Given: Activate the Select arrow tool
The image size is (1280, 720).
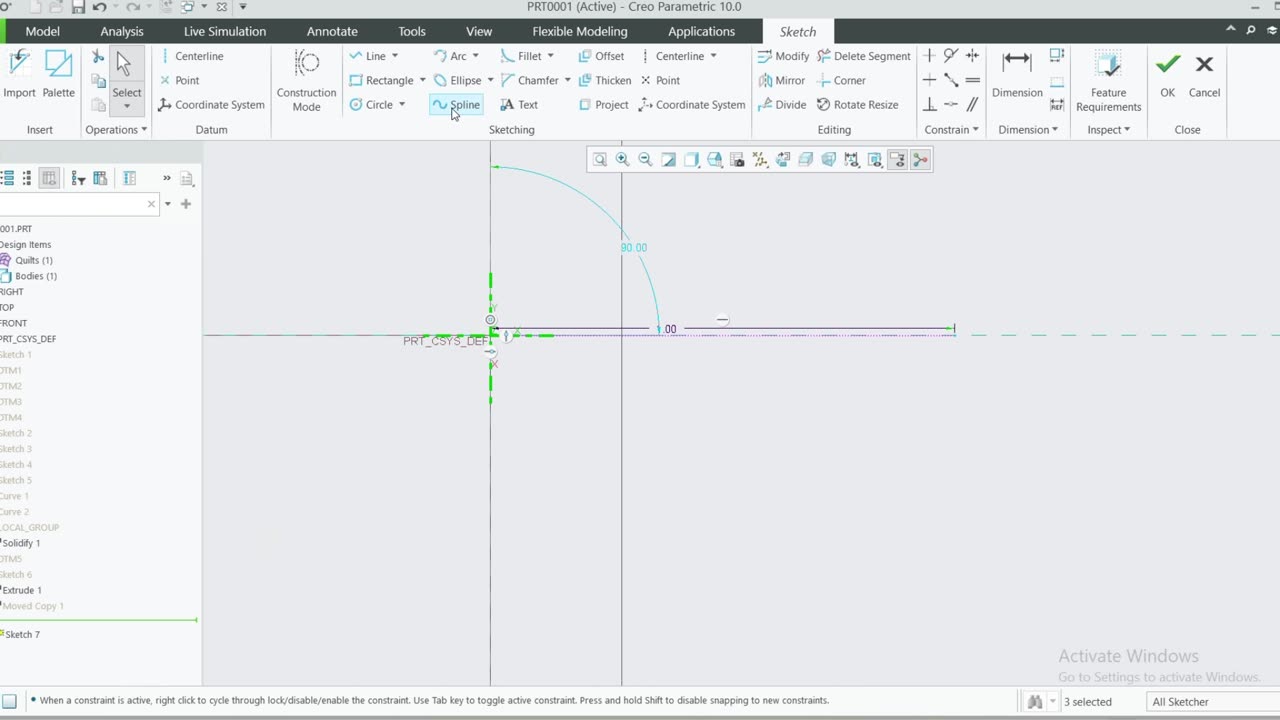Looking at the screenshot, I should click(126, 80).
